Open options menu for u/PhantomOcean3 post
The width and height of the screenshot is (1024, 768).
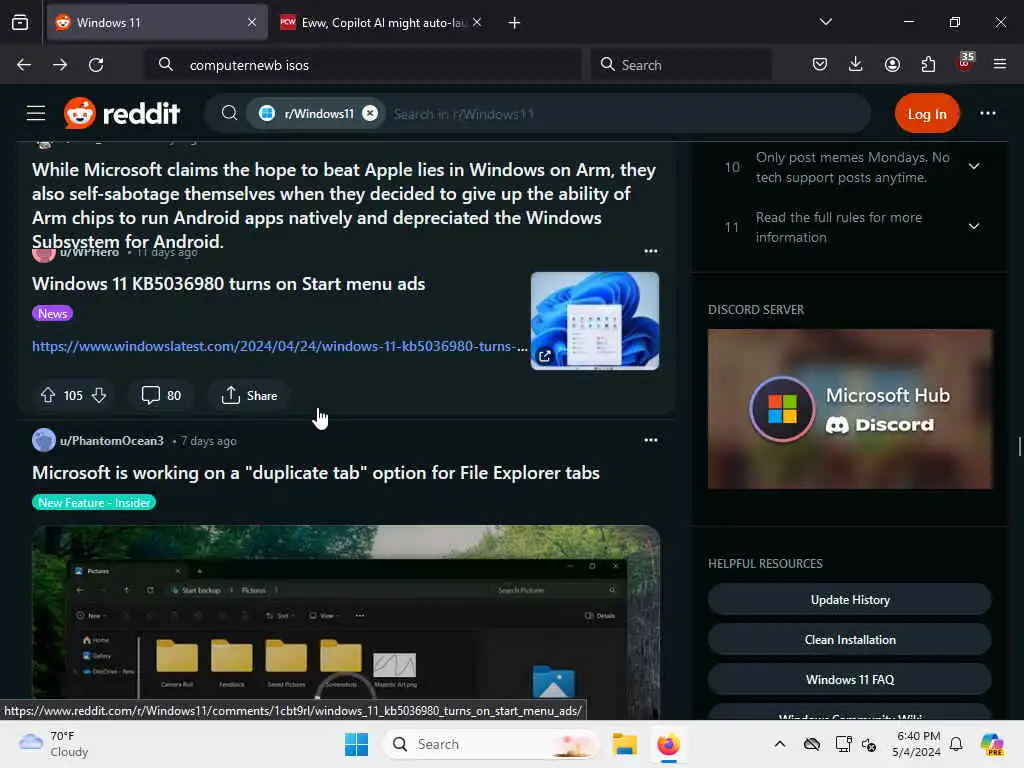[x=650, y=440]
